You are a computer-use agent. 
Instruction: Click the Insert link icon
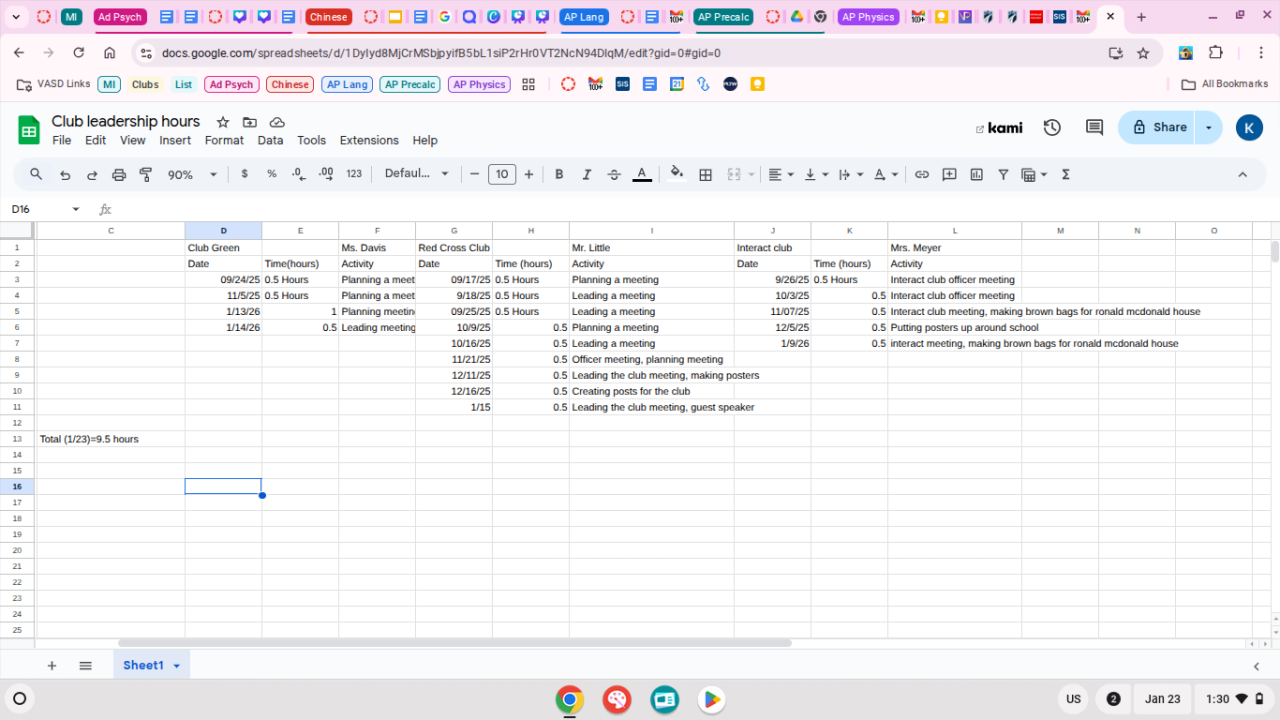[x=922, y=174]
